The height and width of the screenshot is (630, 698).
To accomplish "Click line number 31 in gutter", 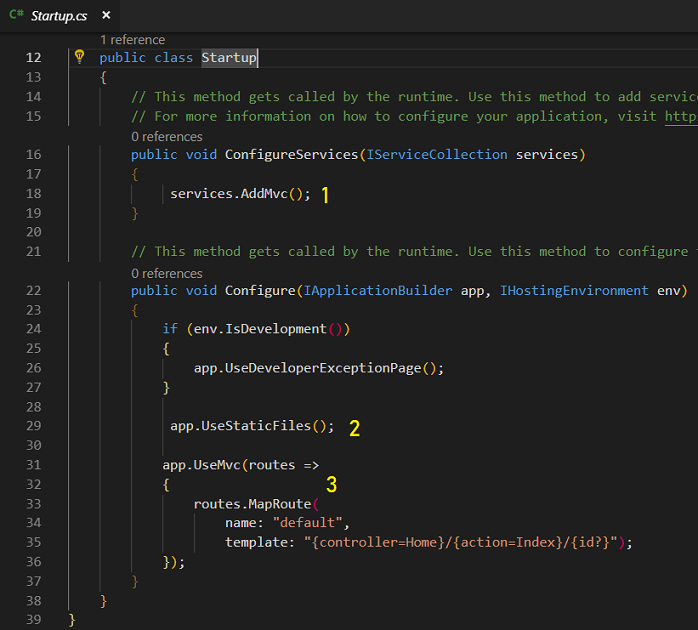I will (x=33, y=465).
